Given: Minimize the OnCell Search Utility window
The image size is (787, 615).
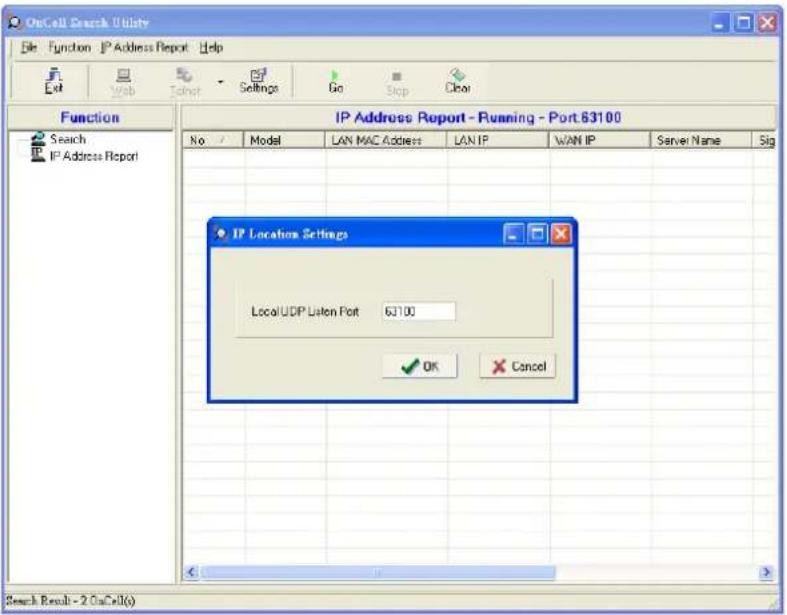Looking at the screenshot, I should [x=720, y=23].
